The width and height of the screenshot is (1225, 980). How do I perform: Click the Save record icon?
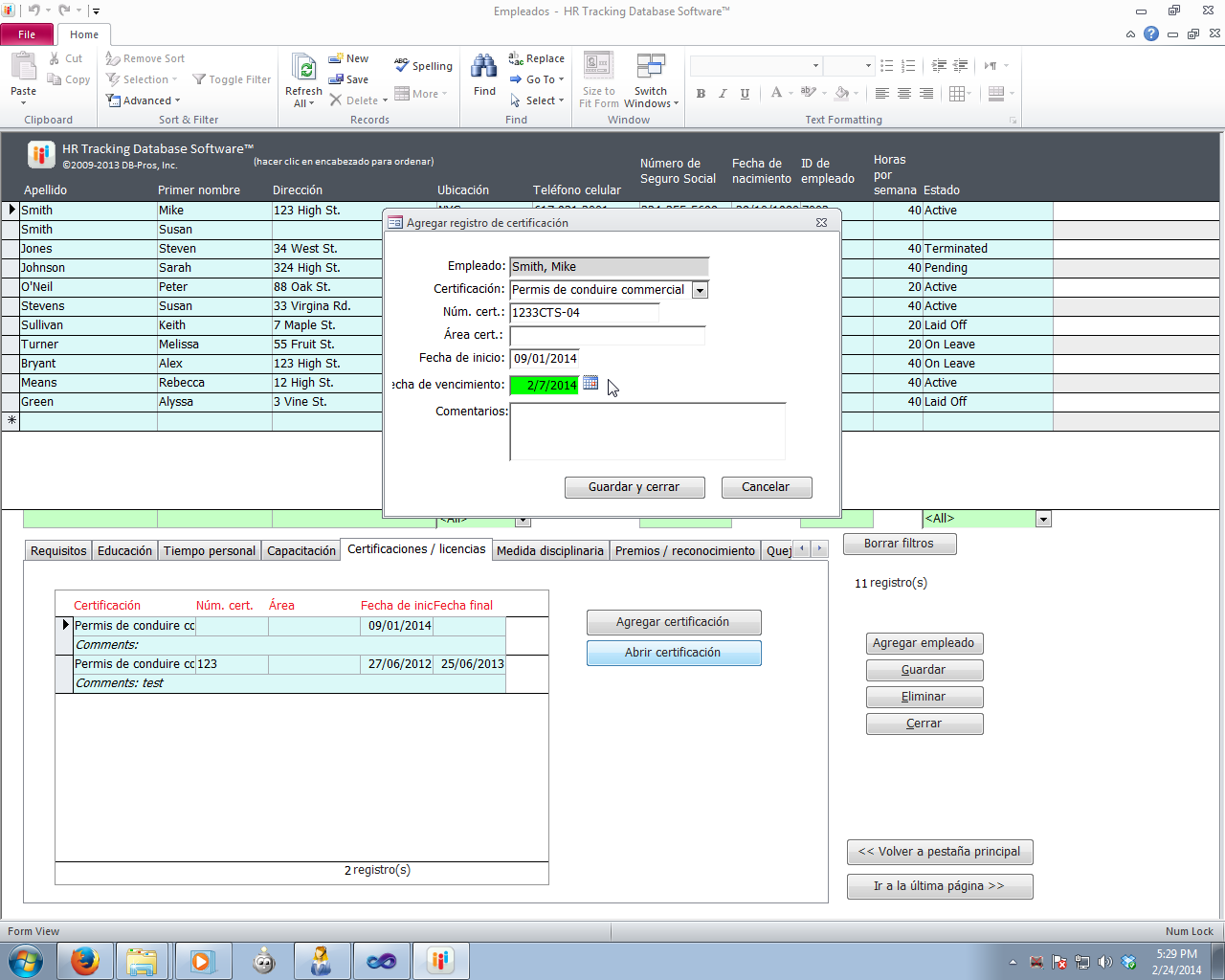(336, 79)
